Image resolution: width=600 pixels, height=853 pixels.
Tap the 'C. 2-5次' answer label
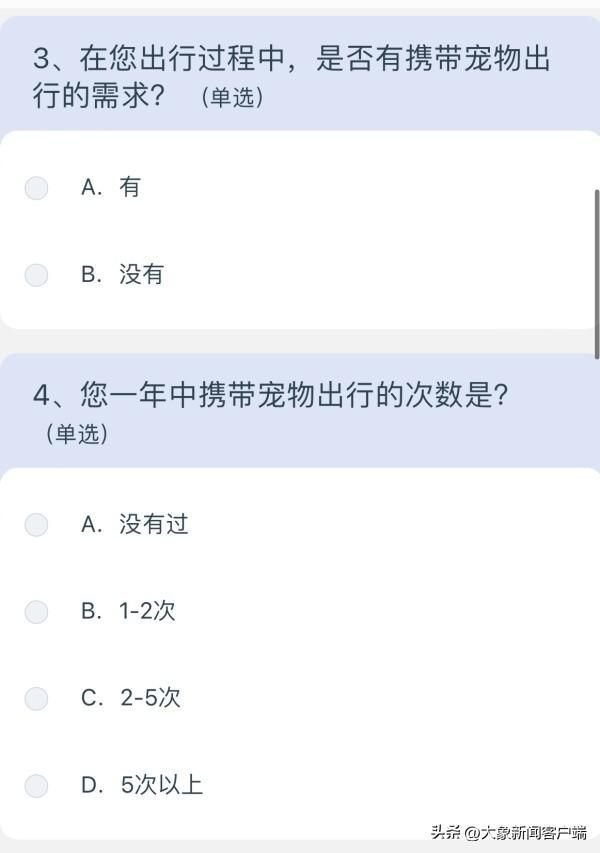pos(131,698)
